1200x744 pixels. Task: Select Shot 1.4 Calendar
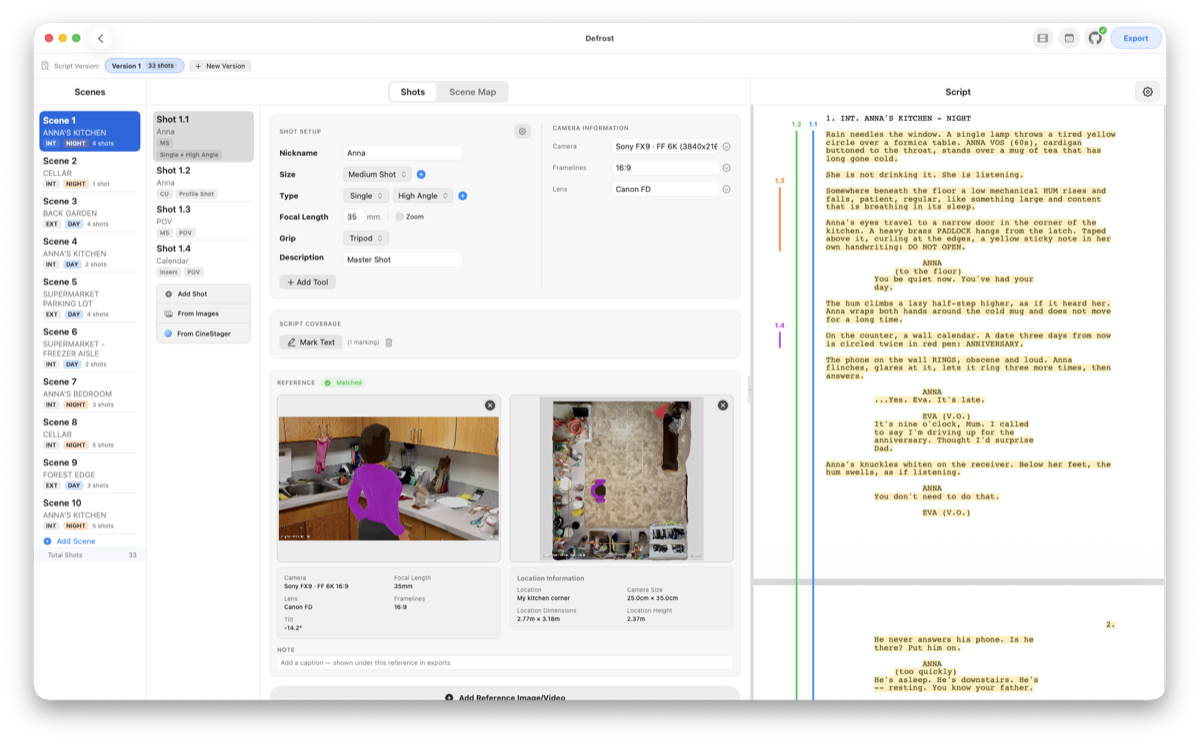(204, 260)
